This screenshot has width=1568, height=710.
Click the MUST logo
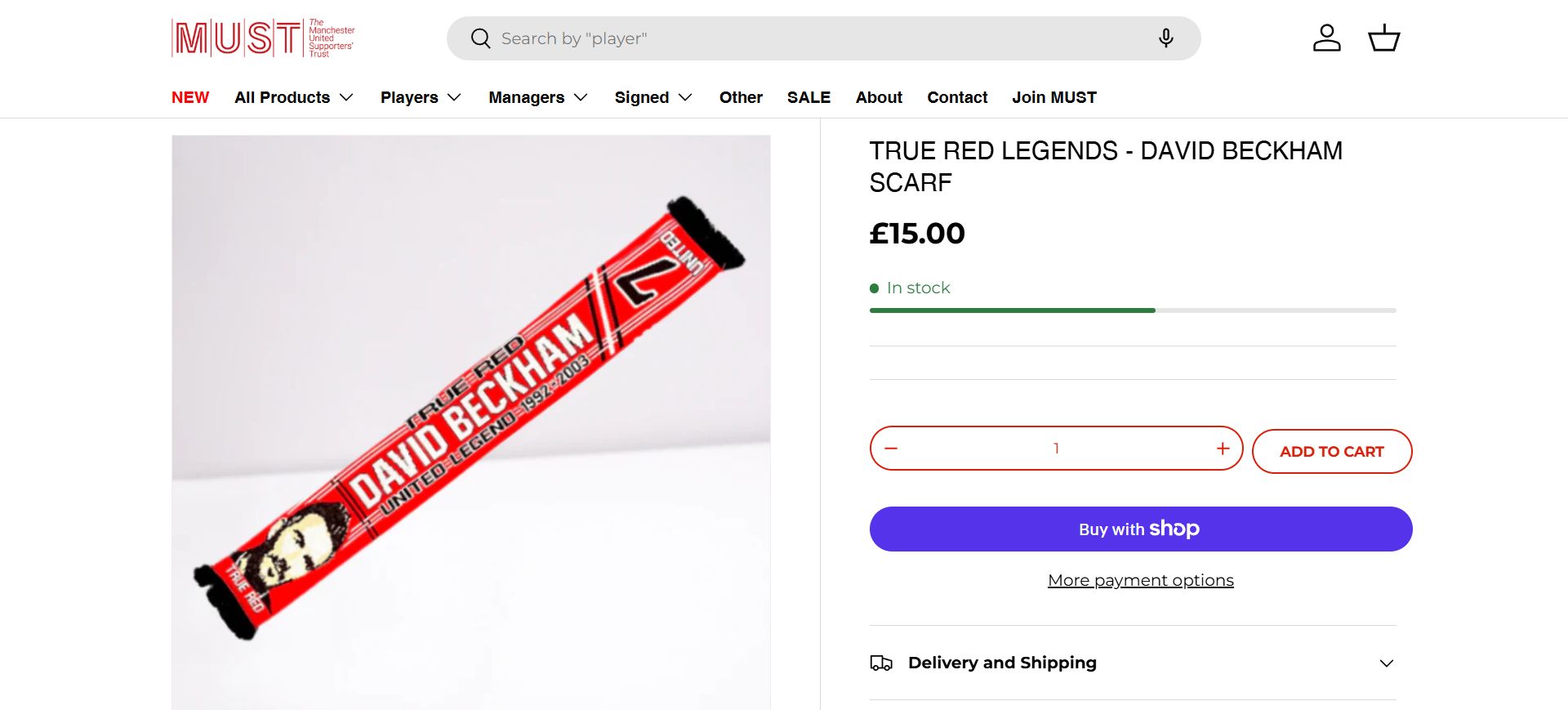pyautogui.click(x=263, y=38)
